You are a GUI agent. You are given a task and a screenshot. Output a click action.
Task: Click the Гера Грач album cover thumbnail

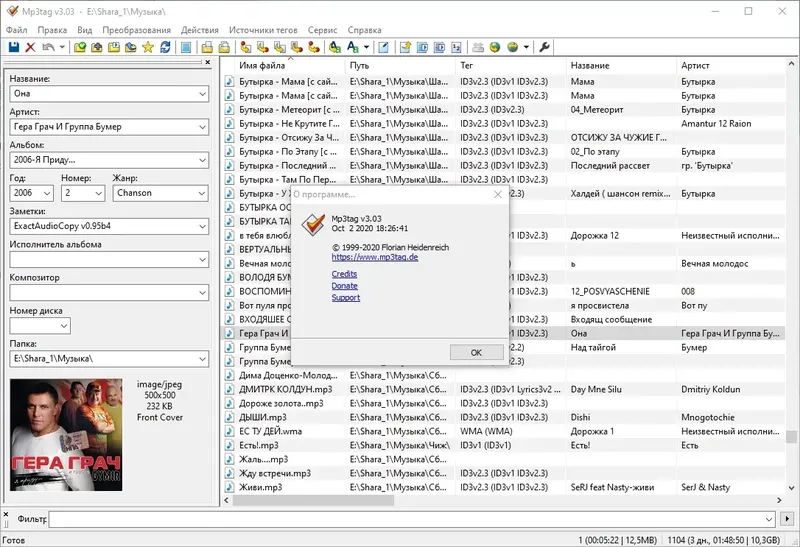(66, 435)
